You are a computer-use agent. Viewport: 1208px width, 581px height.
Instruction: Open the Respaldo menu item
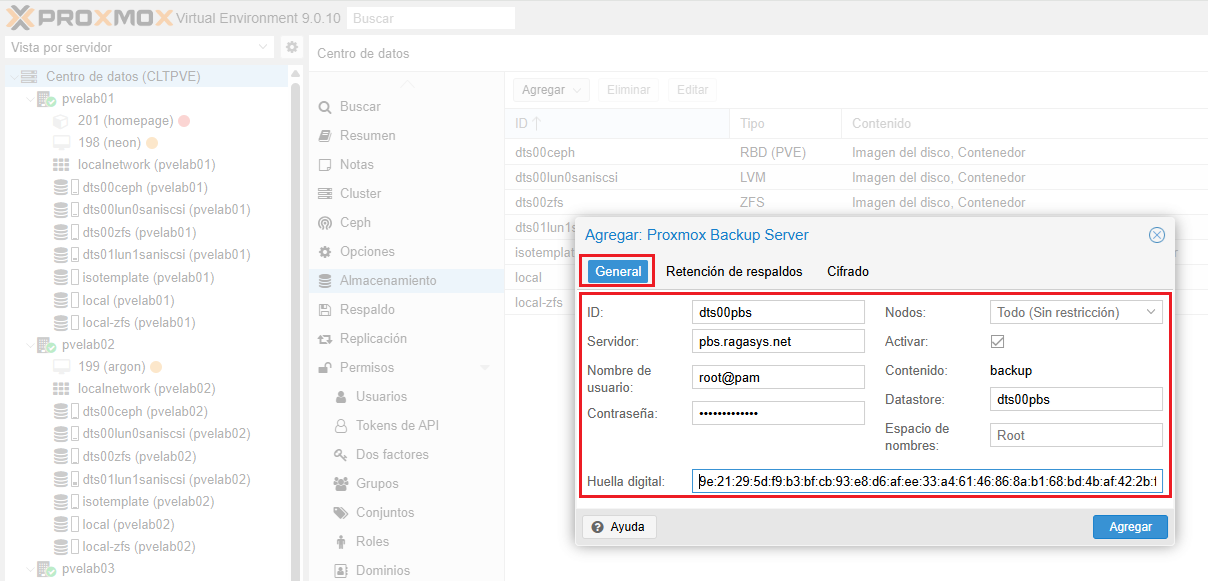[x=404, y=310]
